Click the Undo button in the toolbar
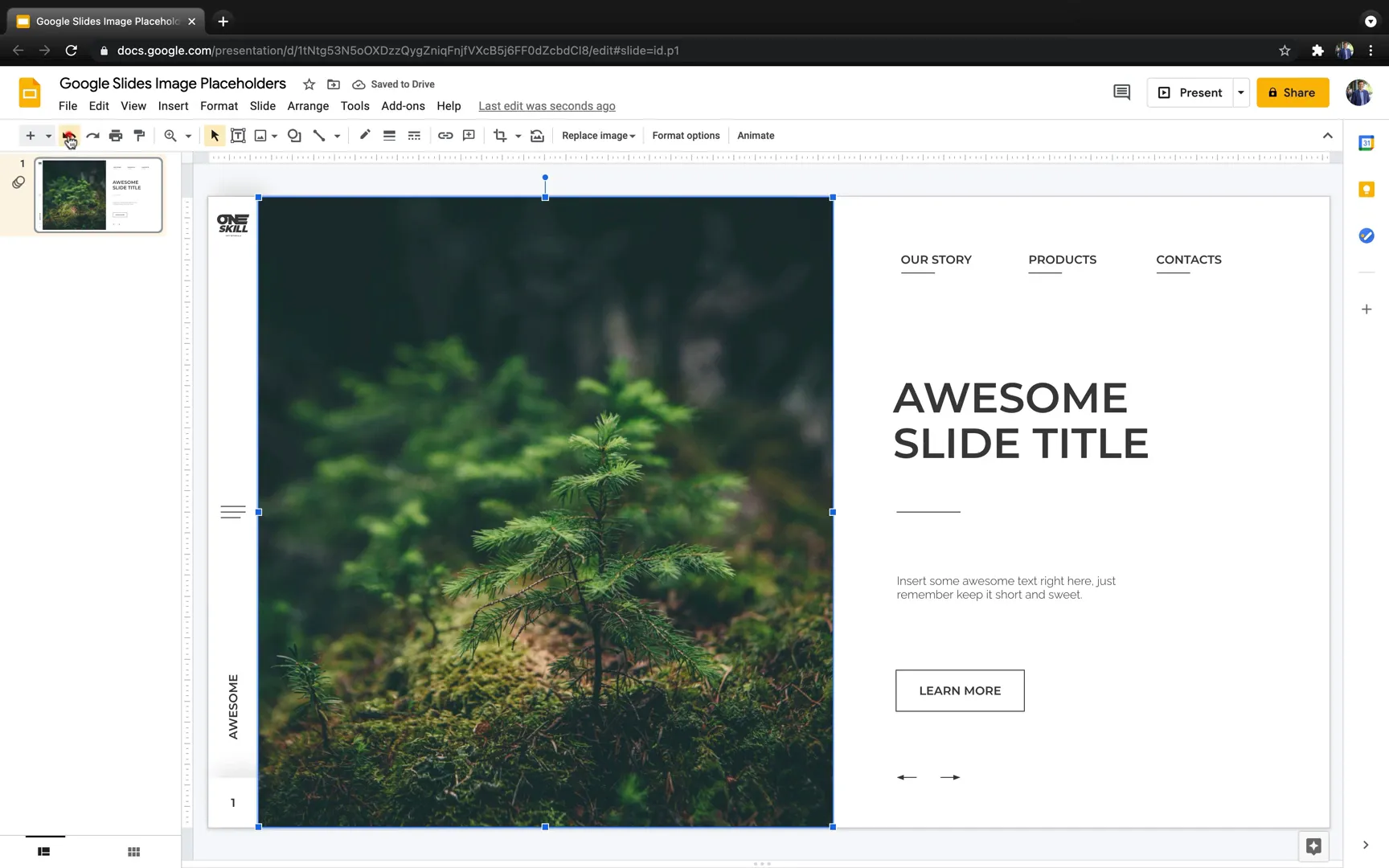The image size is (1389, 868). coord(69,136)
